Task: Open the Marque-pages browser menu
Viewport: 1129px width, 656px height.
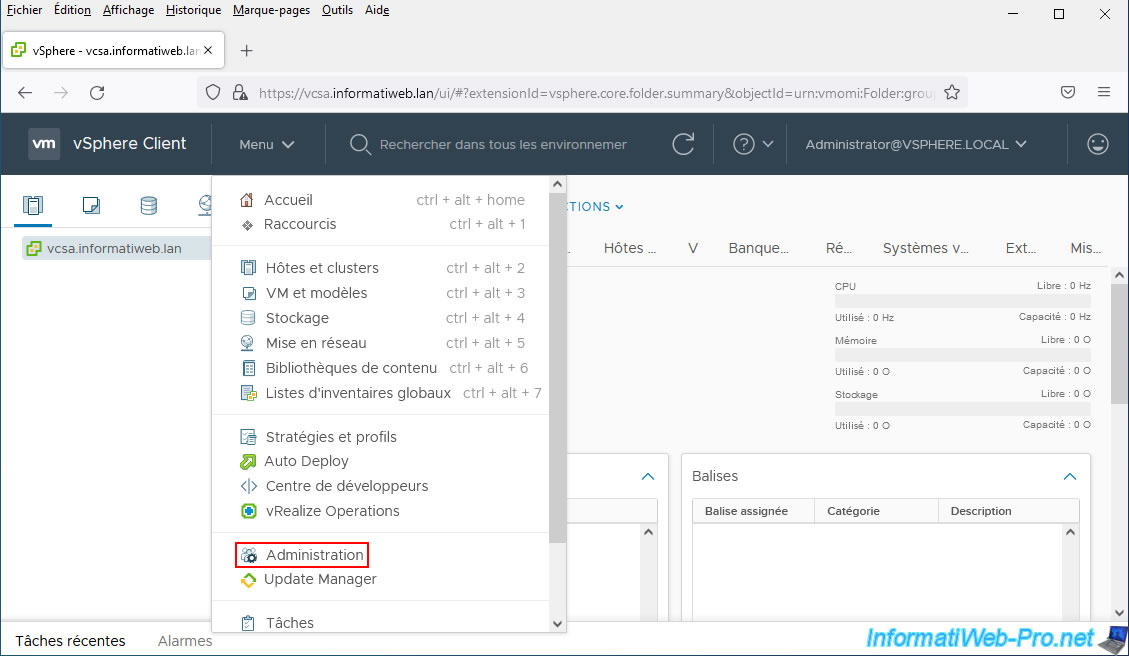Action: [271, 10]
